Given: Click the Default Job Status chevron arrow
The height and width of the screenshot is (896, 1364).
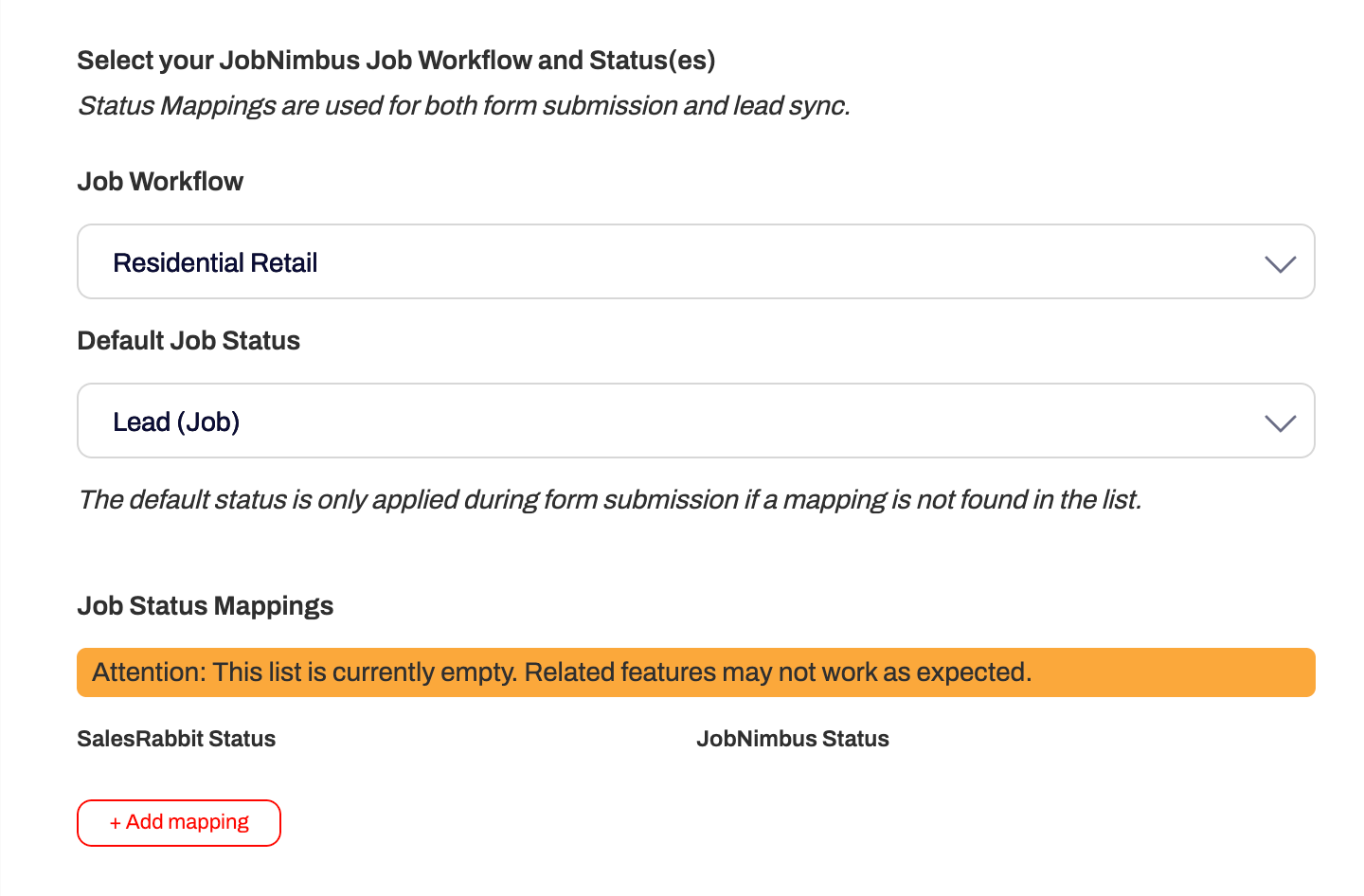Looking at the screenshot, I should coord(1280,423).
